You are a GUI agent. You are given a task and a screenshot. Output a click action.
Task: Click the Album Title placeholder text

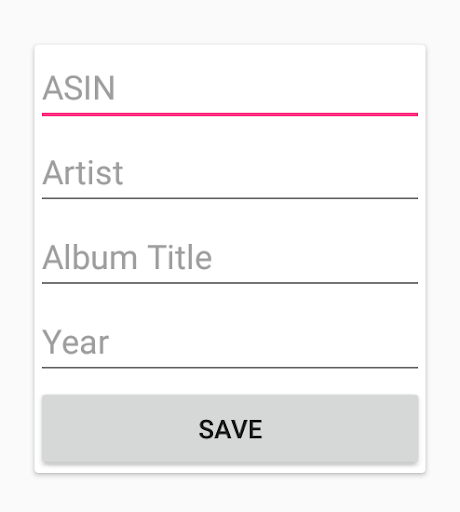(127, 257)
